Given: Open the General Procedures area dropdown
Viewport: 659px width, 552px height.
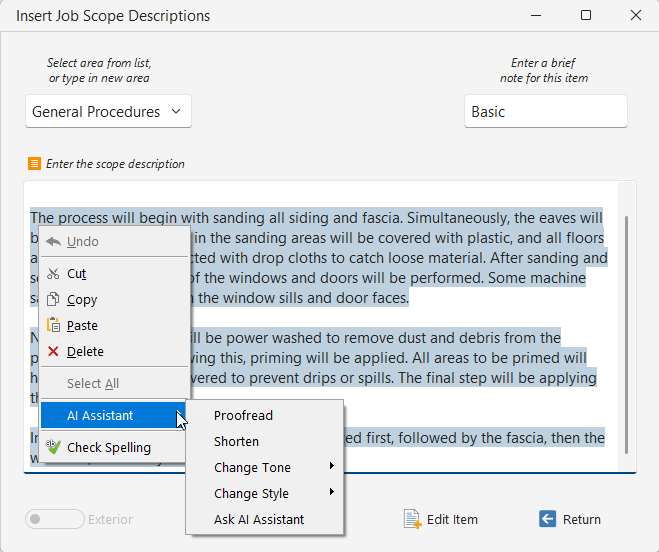Looking at the screenshot, I should [108, 111].
